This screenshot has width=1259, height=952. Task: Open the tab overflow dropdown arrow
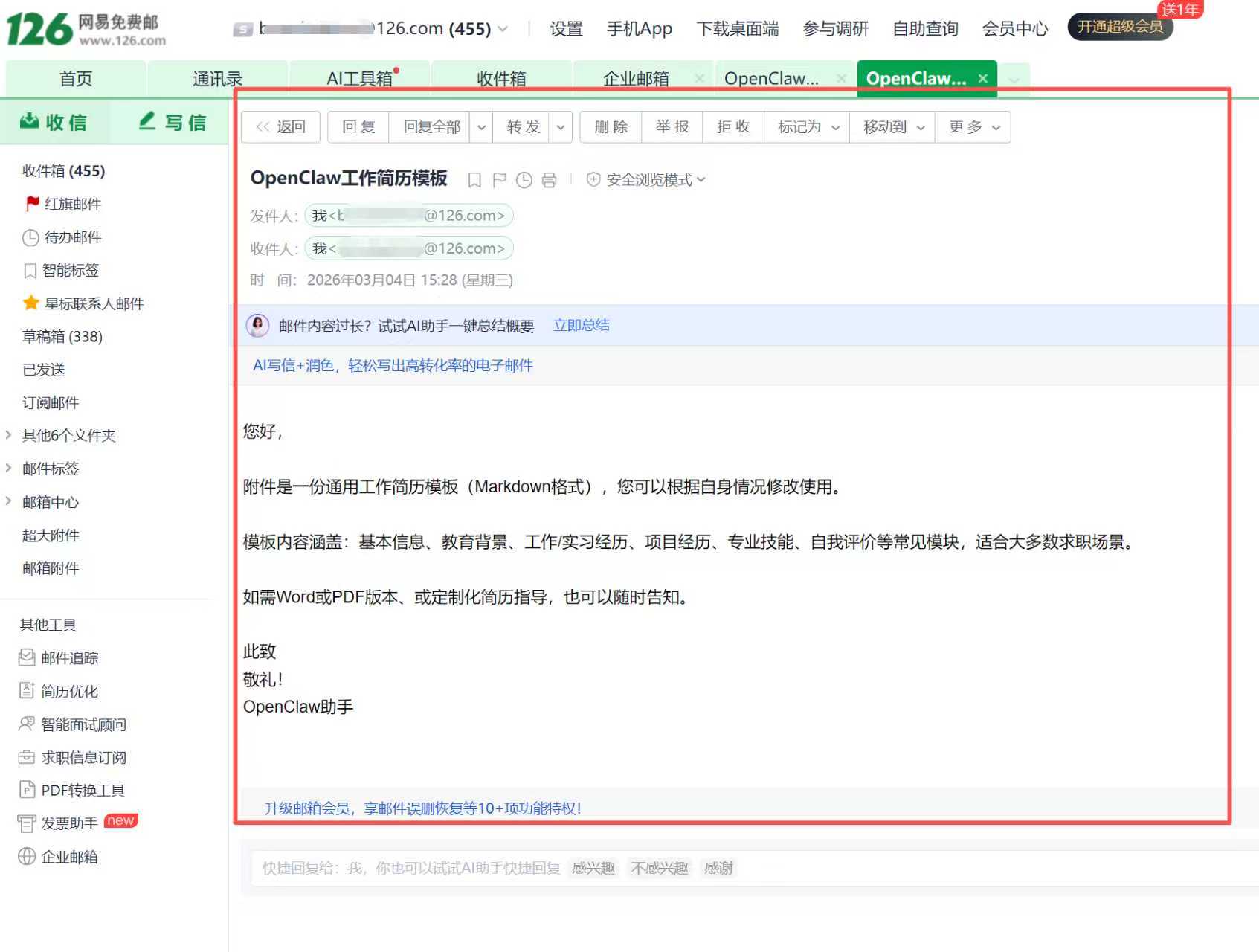pos(1014,79)
